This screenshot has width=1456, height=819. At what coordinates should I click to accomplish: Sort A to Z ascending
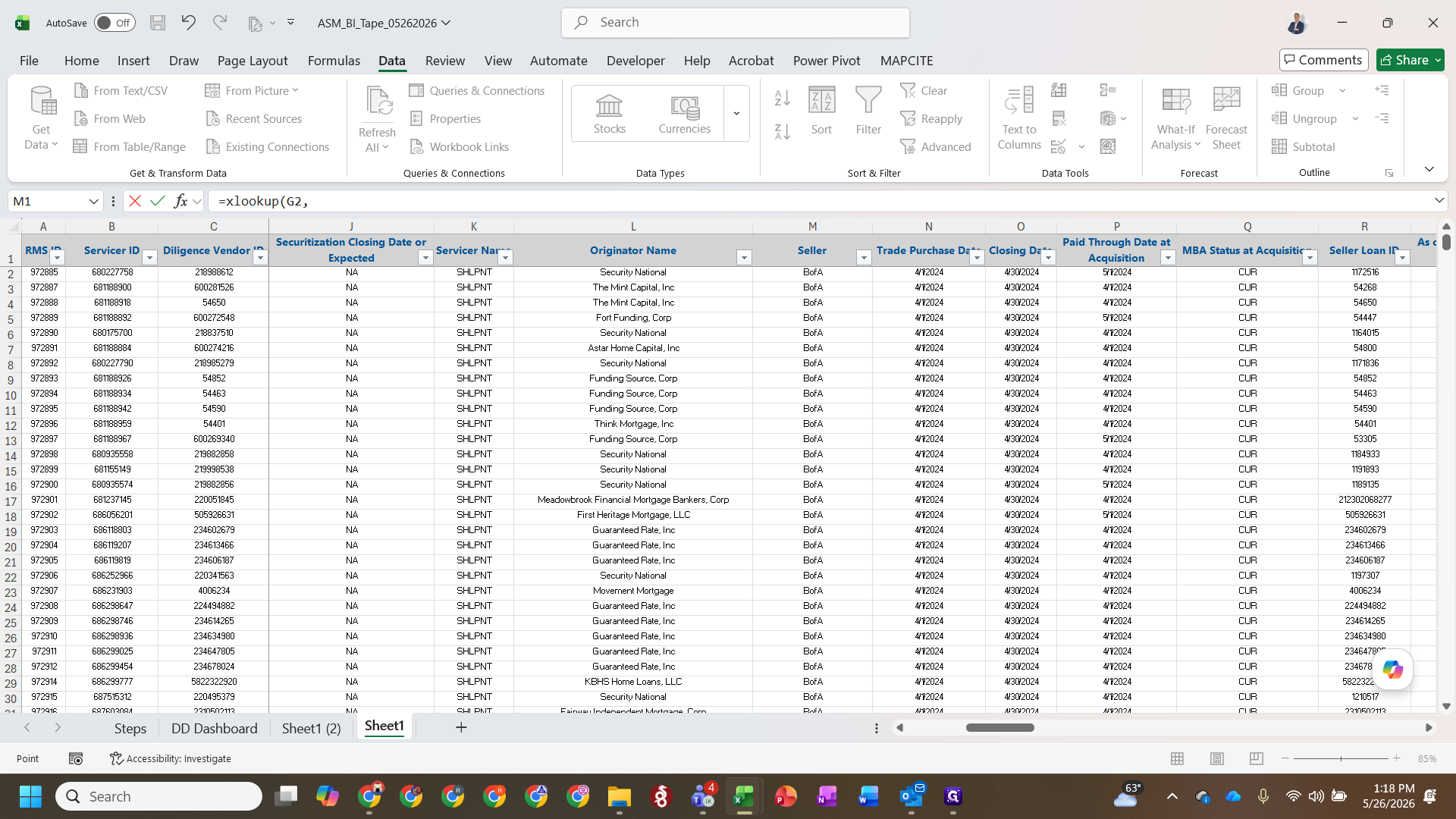coord(783,98)
